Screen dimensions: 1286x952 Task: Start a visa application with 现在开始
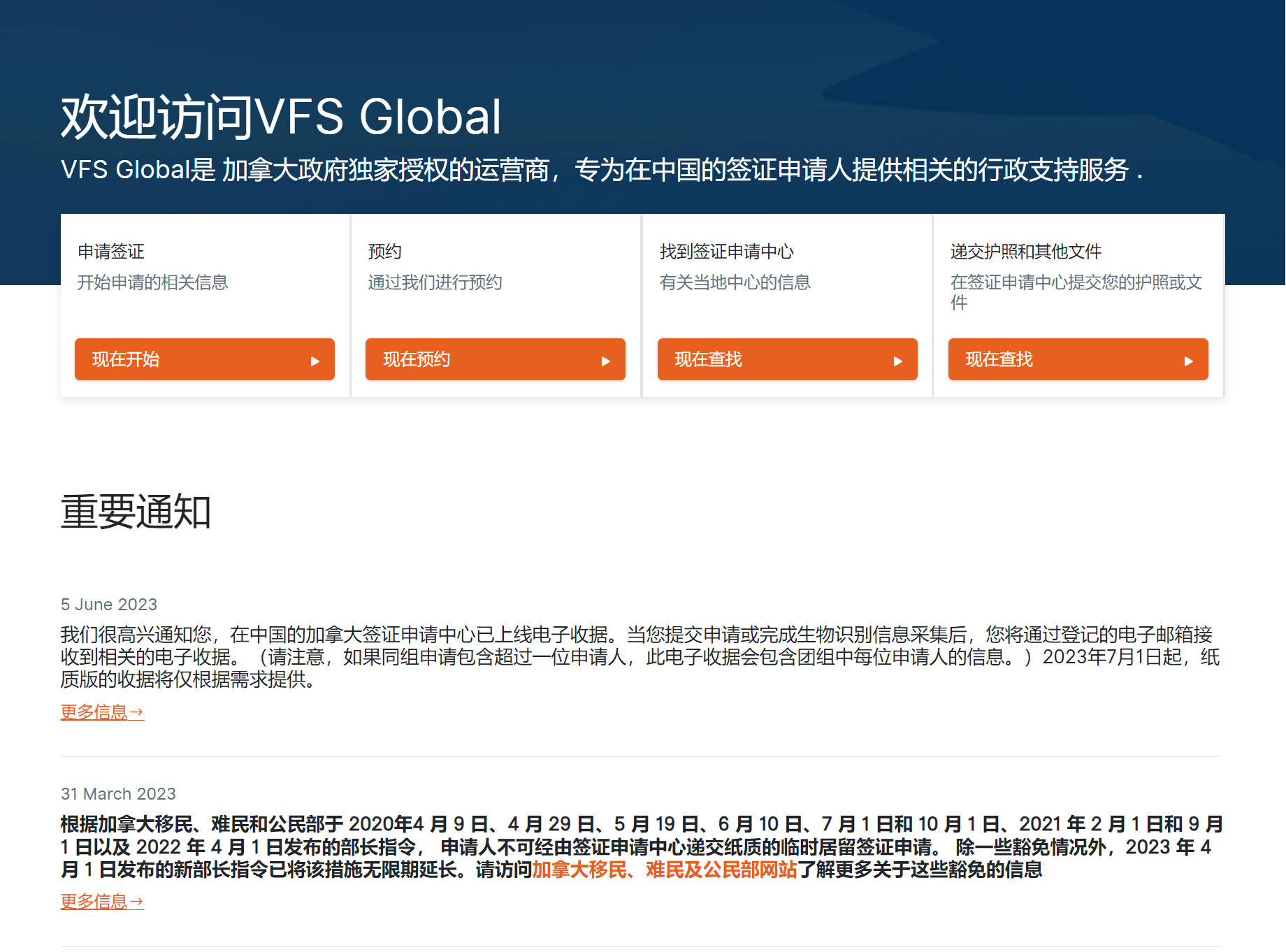[x=204, y=359]
